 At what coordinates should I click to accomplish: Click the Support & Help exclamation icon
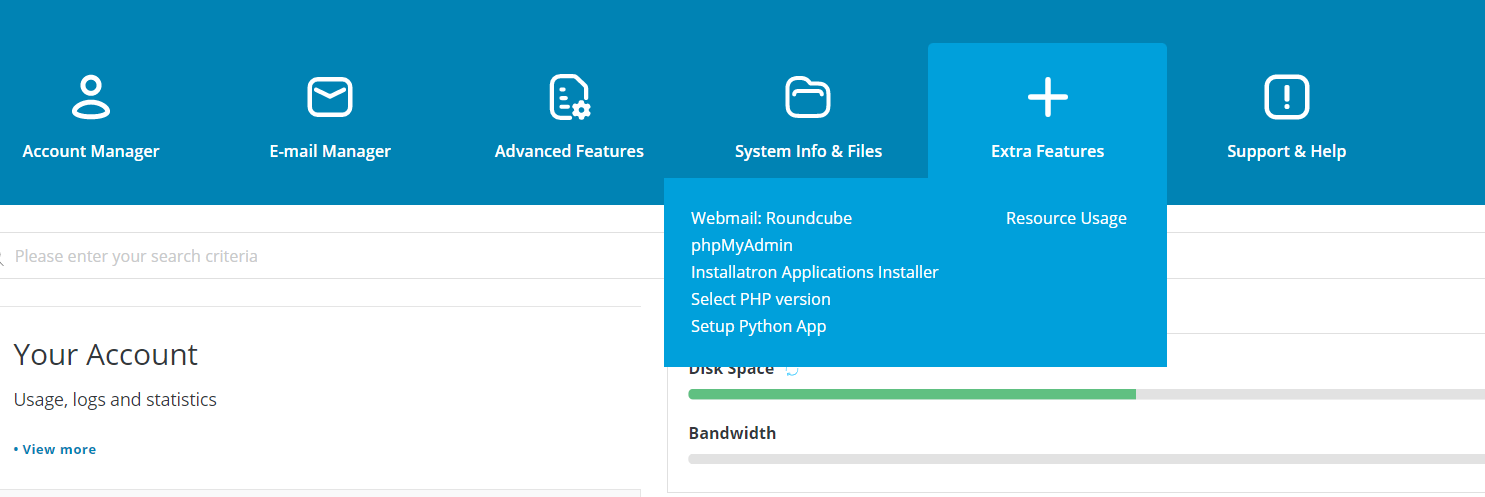(1286, 97)
